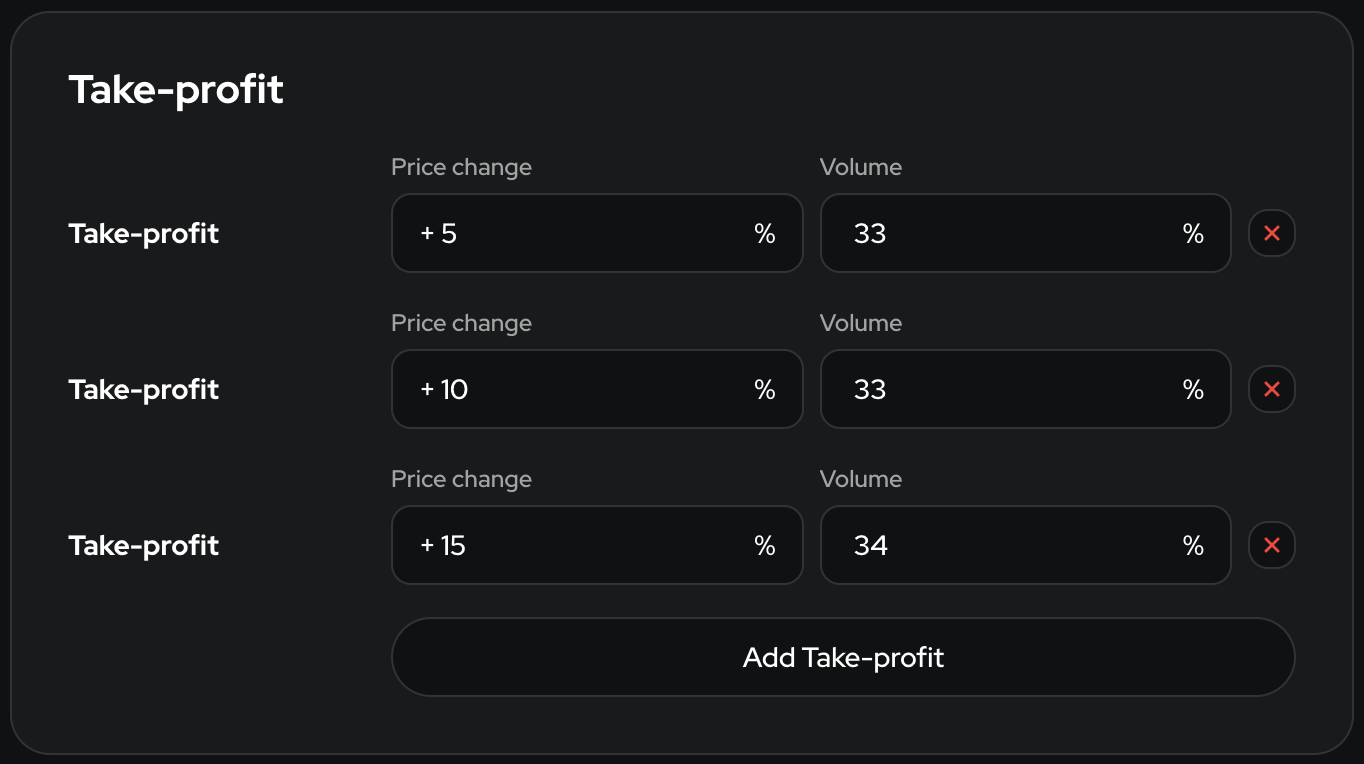Image resolution: width=1364 pixels, height=764 pixels.
Task: Click the Volume label above the 34 field
Action: click(x=860, y=479)
